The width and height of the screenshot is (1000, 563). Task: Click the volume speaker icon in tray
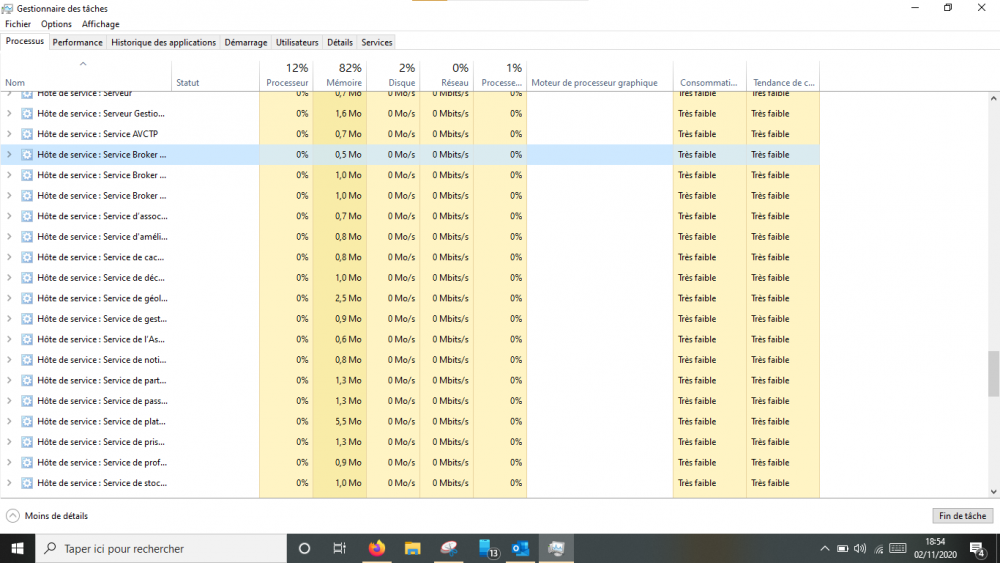tap(860, 548)
